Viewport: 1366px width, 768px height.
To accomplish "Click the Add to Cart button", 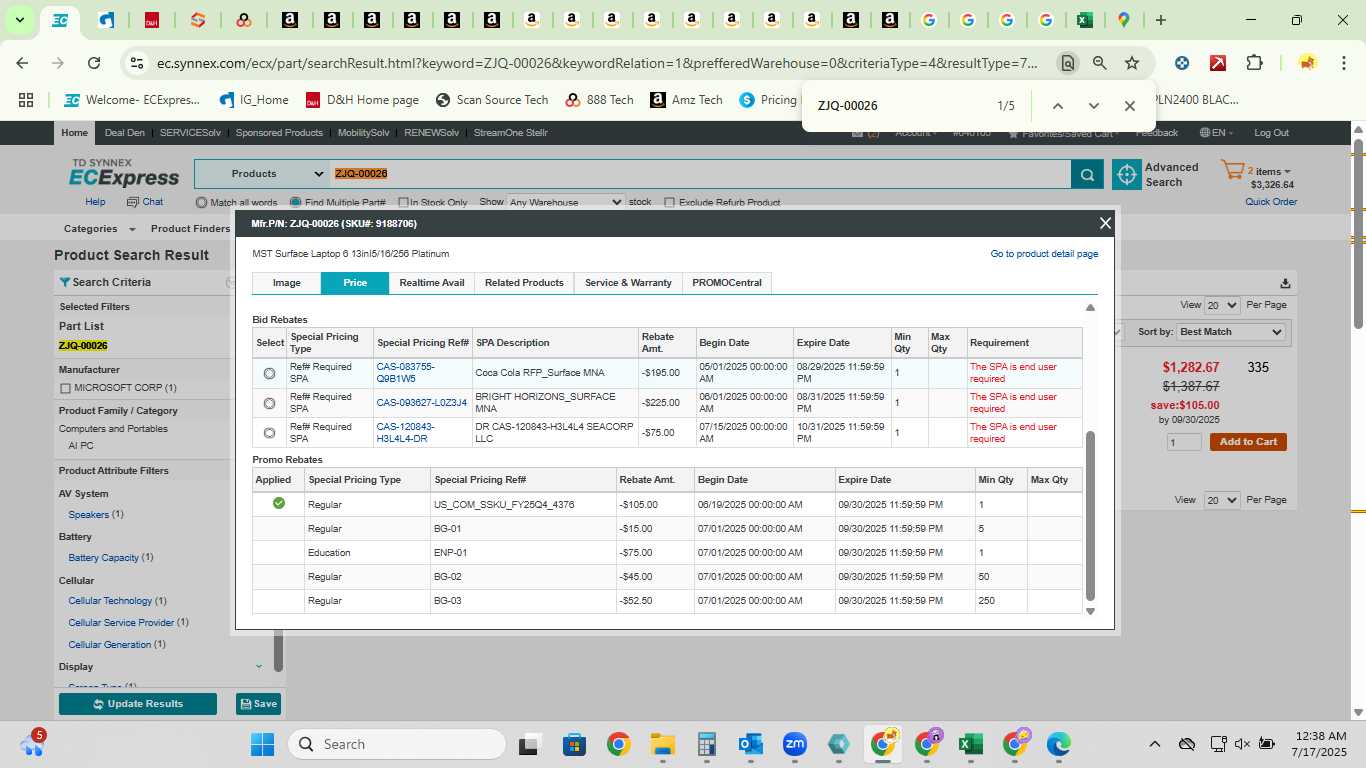I will click(1248, 442).
